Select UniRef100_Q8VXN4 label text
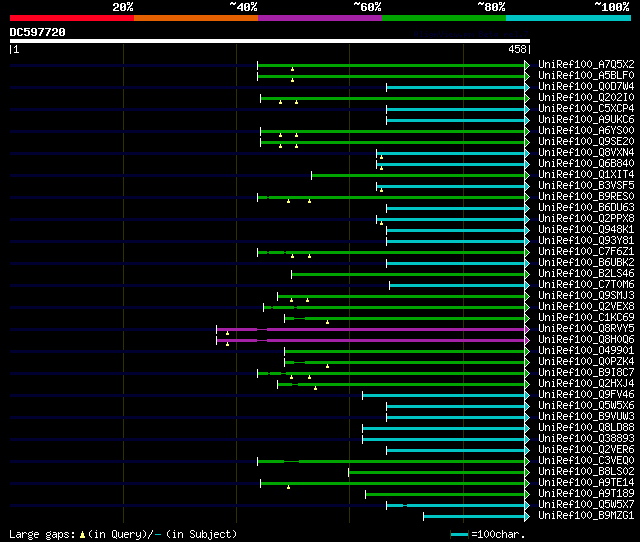 point(586,153)
